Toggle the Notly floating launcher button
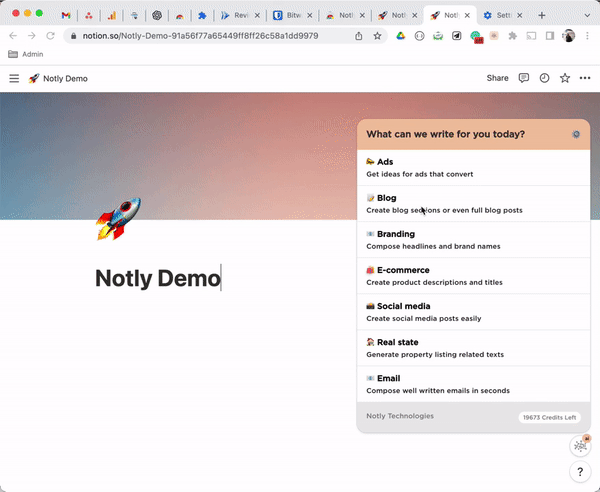 pyautogui.click(x=580, y=446)
